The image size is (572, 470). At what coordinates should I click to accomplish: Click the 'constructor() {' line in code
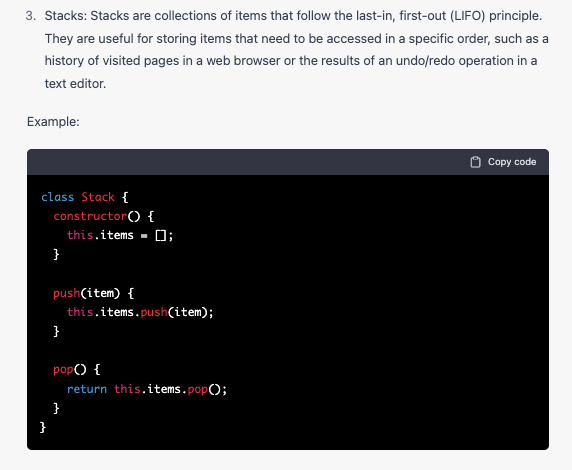104,216
